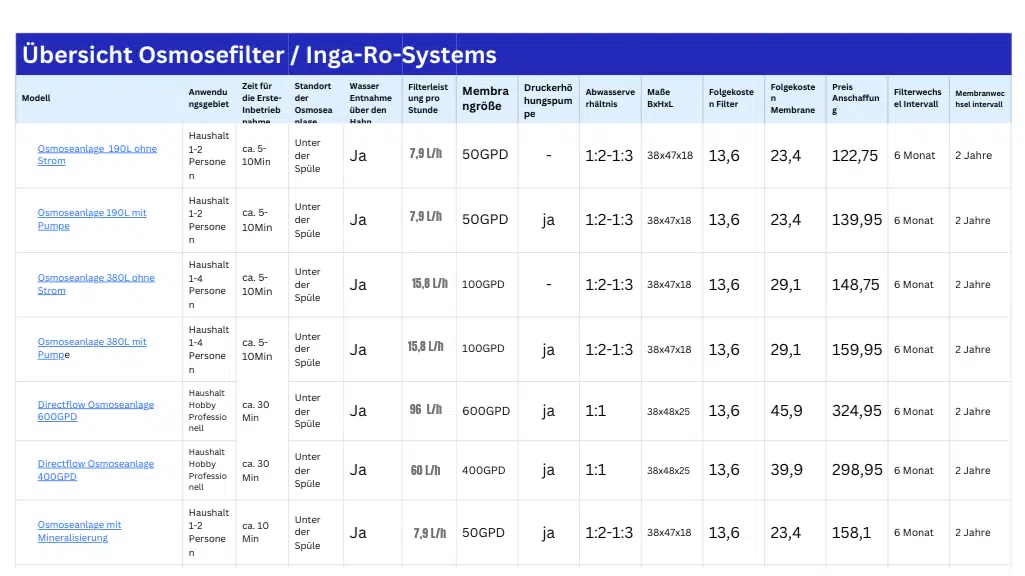The image size is (1025, 576).
Task: Click the title Übersicht Osmosefilter / Inga-Ro-Systems
Action: click(x=260, y=55)
